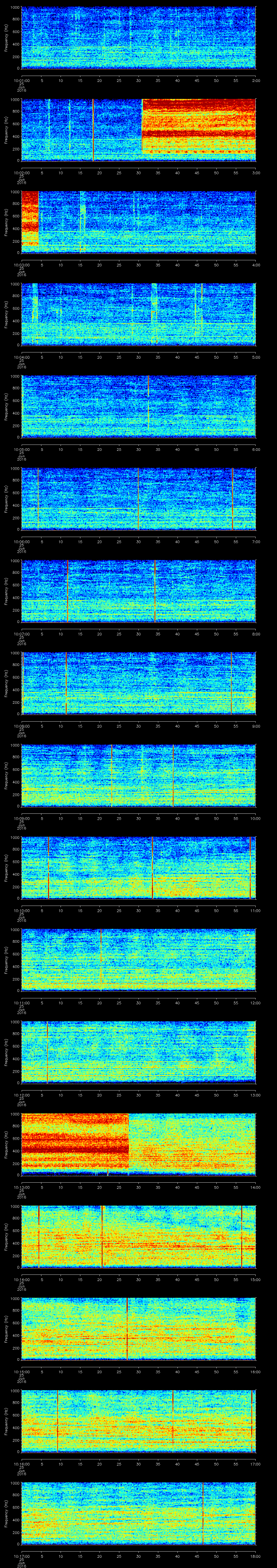Click the 3:00 end time label
The height and width of the screenshot is (1568, 277).
[x=256, y=173]
